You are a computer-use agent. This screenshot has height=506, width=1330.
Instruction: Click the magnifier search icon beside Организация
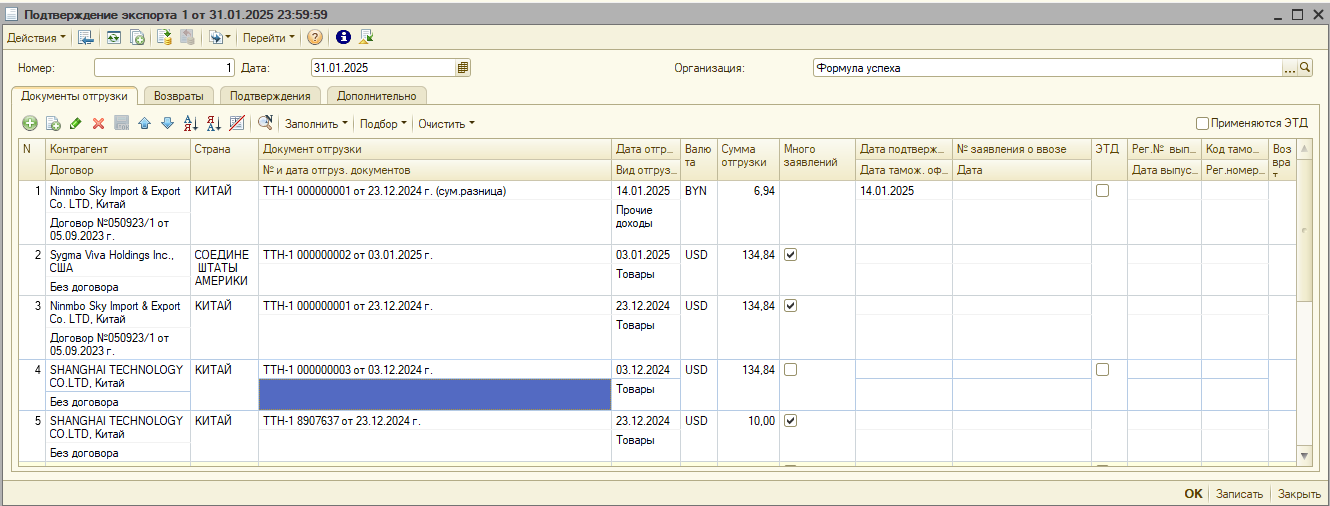pyautogui.click(x=1304, y=68)
